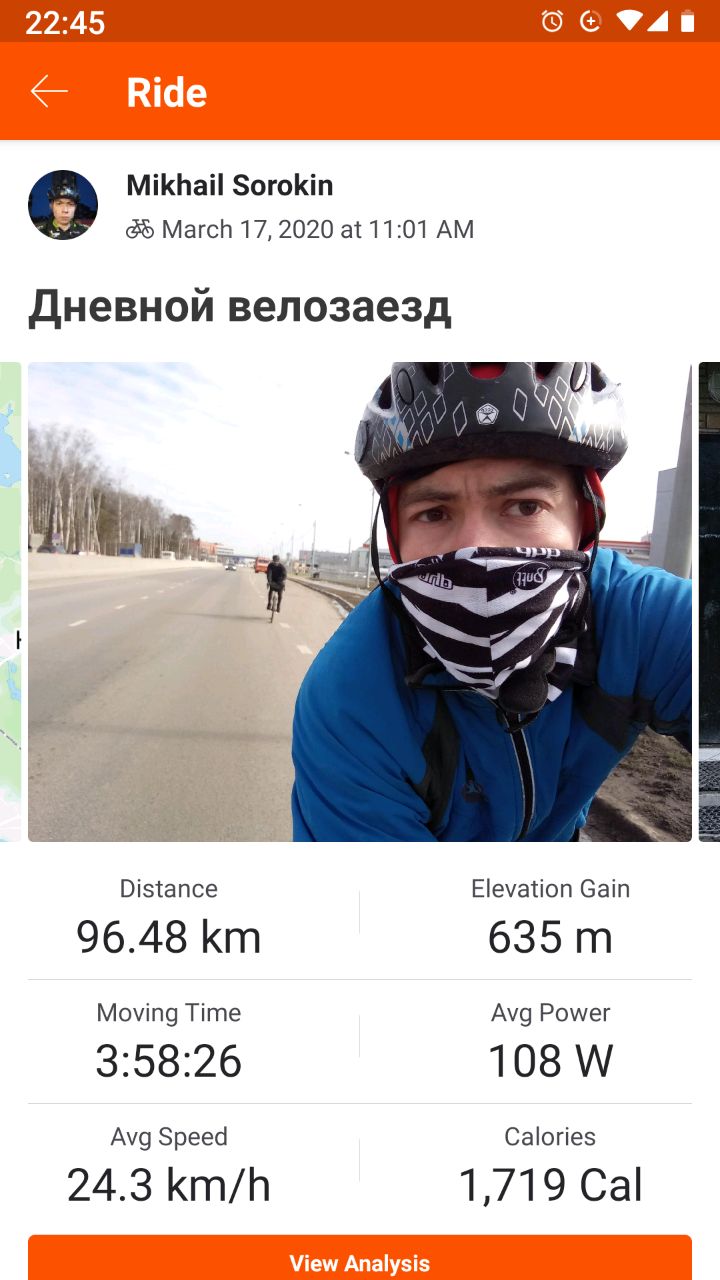The image size is (720, 1280).
Task: Show the map preview at left edge
Action: click(10, 602)
